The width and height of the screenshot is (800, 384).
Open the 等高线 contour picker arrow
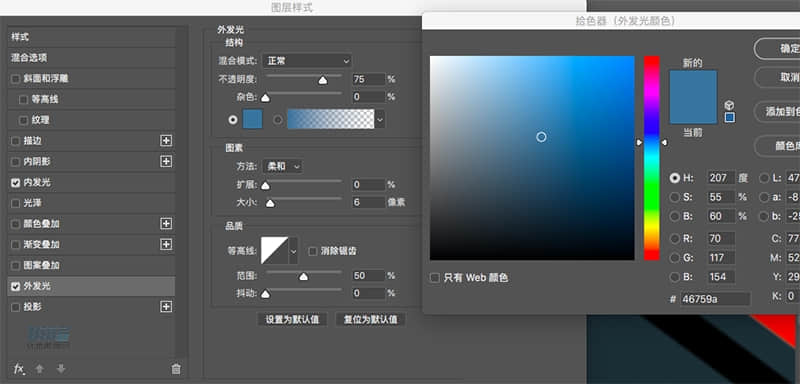(293, 251)
